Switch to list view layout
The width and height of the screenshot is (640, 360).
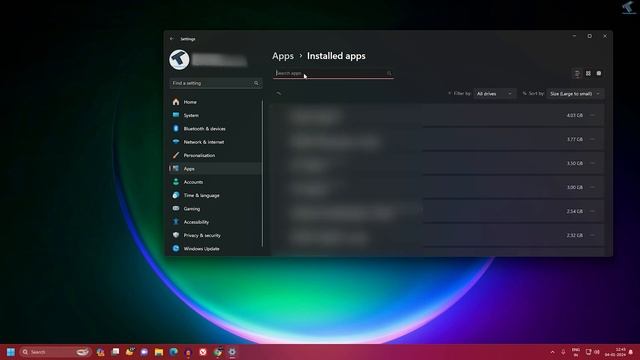pyautogui.click(x=577, y=73)
